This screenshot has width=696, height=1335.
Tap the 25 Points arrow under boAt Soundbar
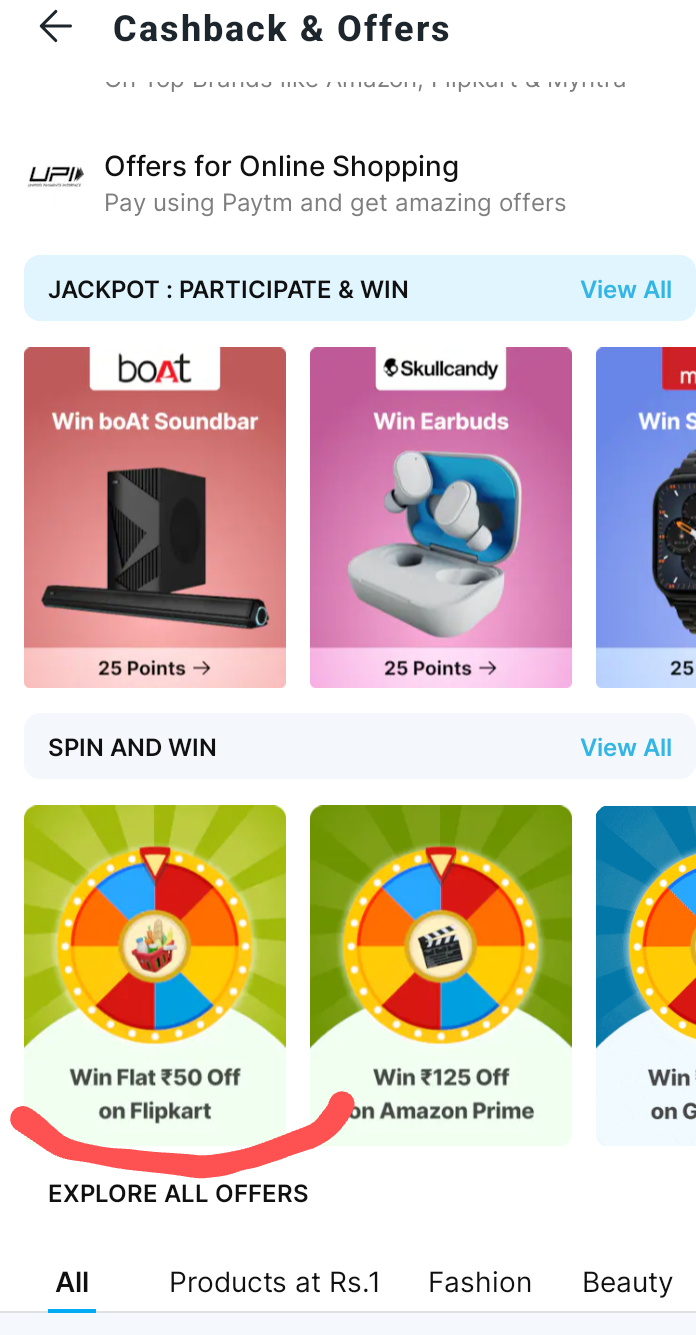pyautogui.click(x=155, y=668)
